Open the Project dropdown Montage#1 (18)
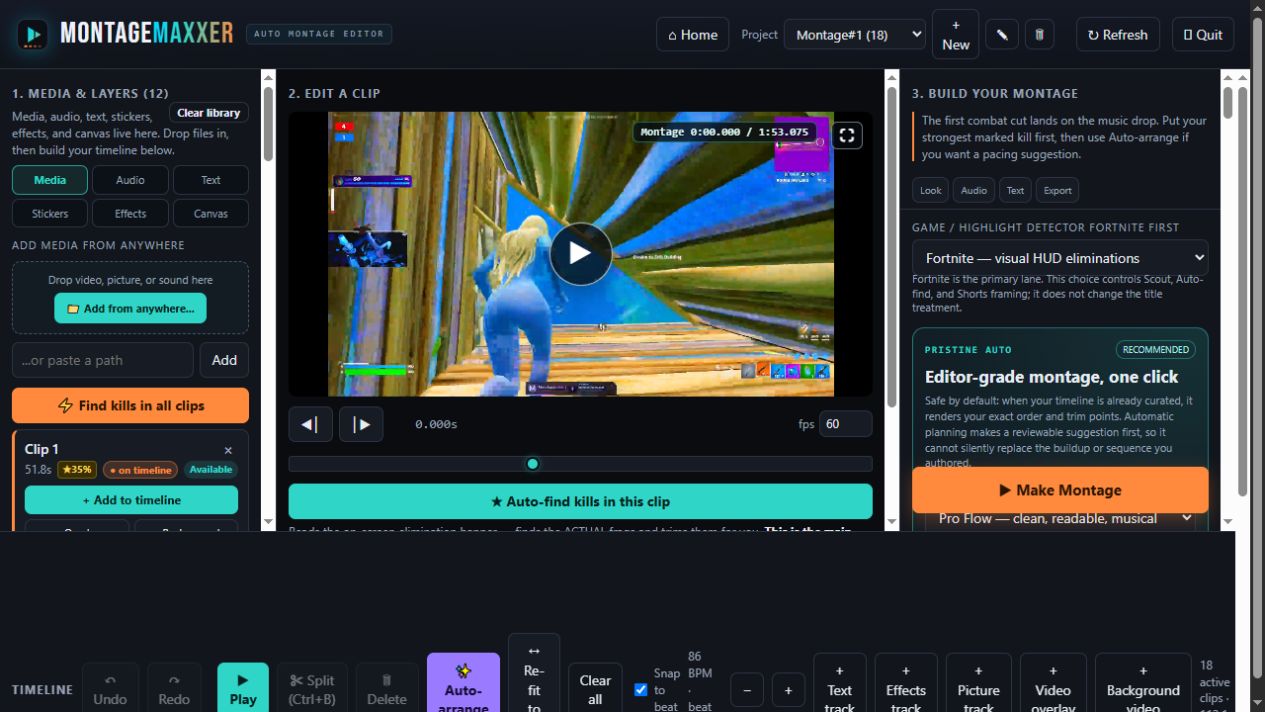Screen dimensions: 1265x712 click(x=855, y=34)
